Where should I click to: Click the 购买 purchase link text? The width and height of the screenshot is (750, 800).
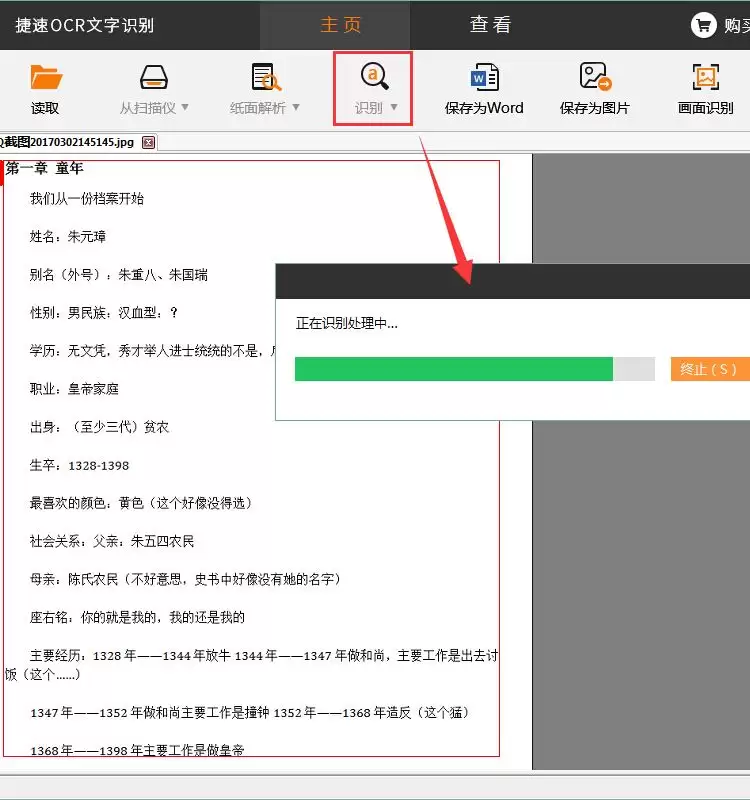[x=737, y=26]
